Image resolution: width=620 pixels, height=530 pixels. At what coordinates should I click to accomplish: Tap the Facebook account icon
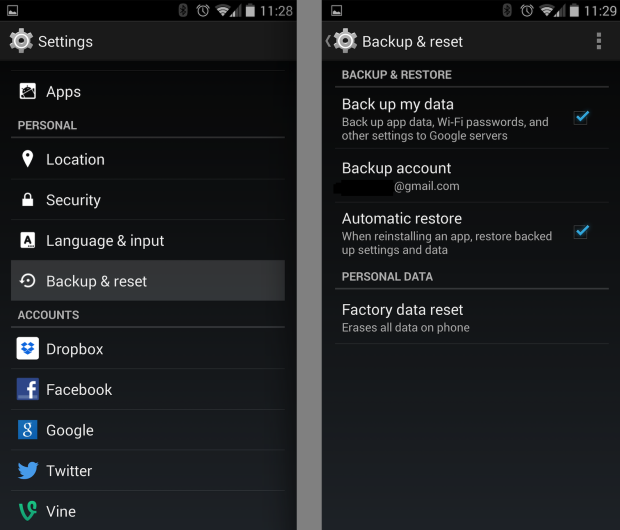click(28, 389)
